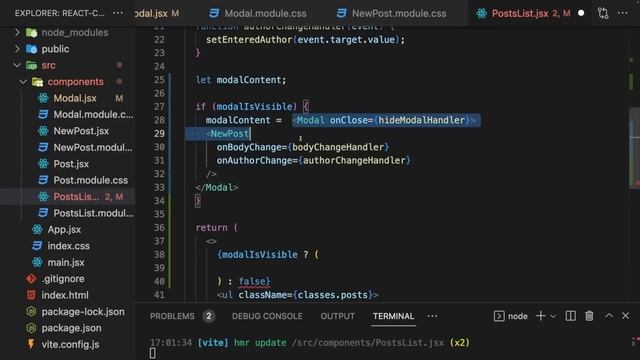The width and height of the screenshot is (640, 360).
Task: Open source control changes icon
Action: click(x=603, y=13)
